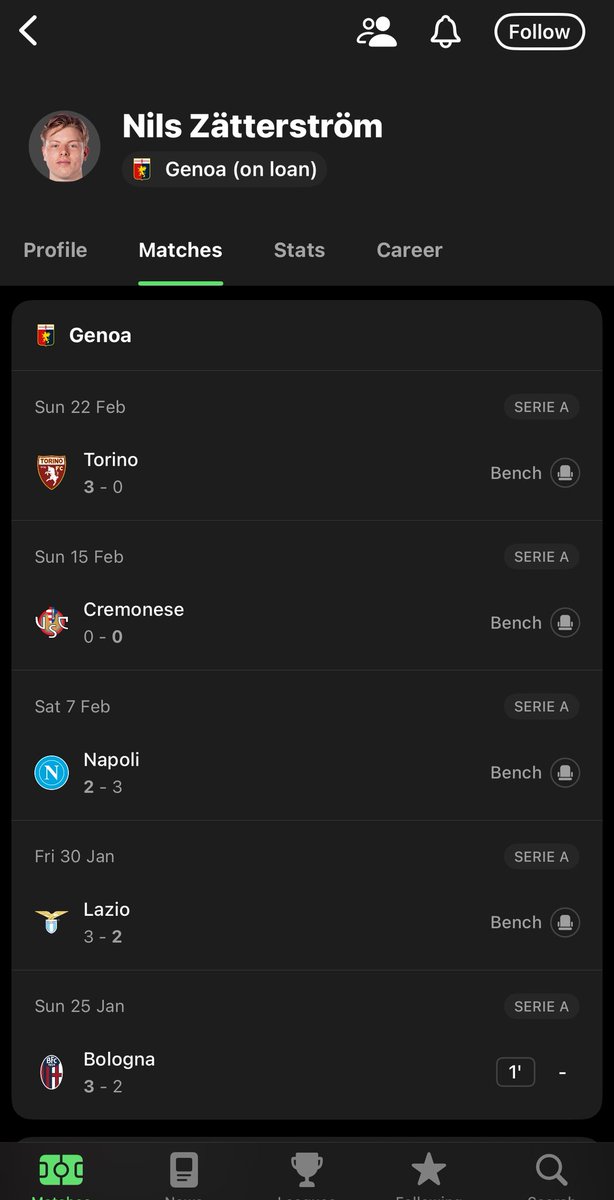Tap the back arrow icon
This screenshot has height=1200, width=614.
28,31
